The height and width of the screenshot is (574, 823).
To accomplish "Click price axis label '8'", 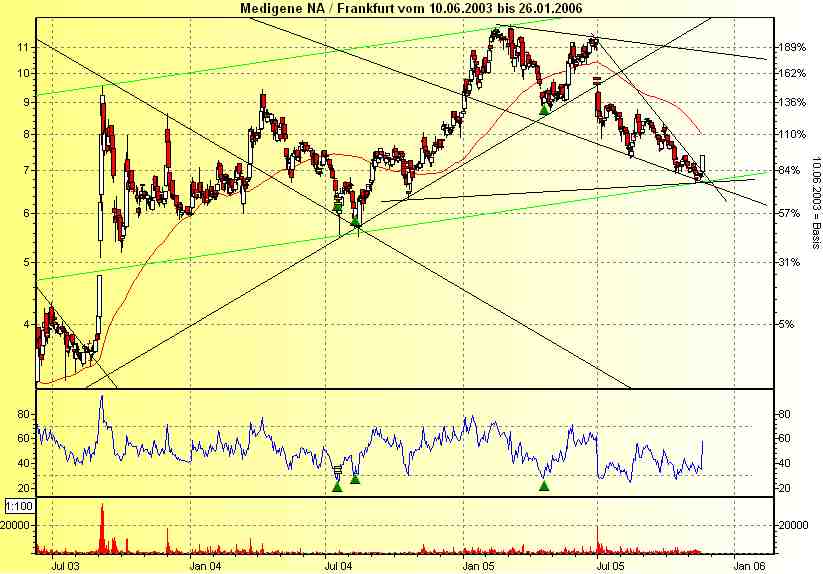I will tap(25, 134).
